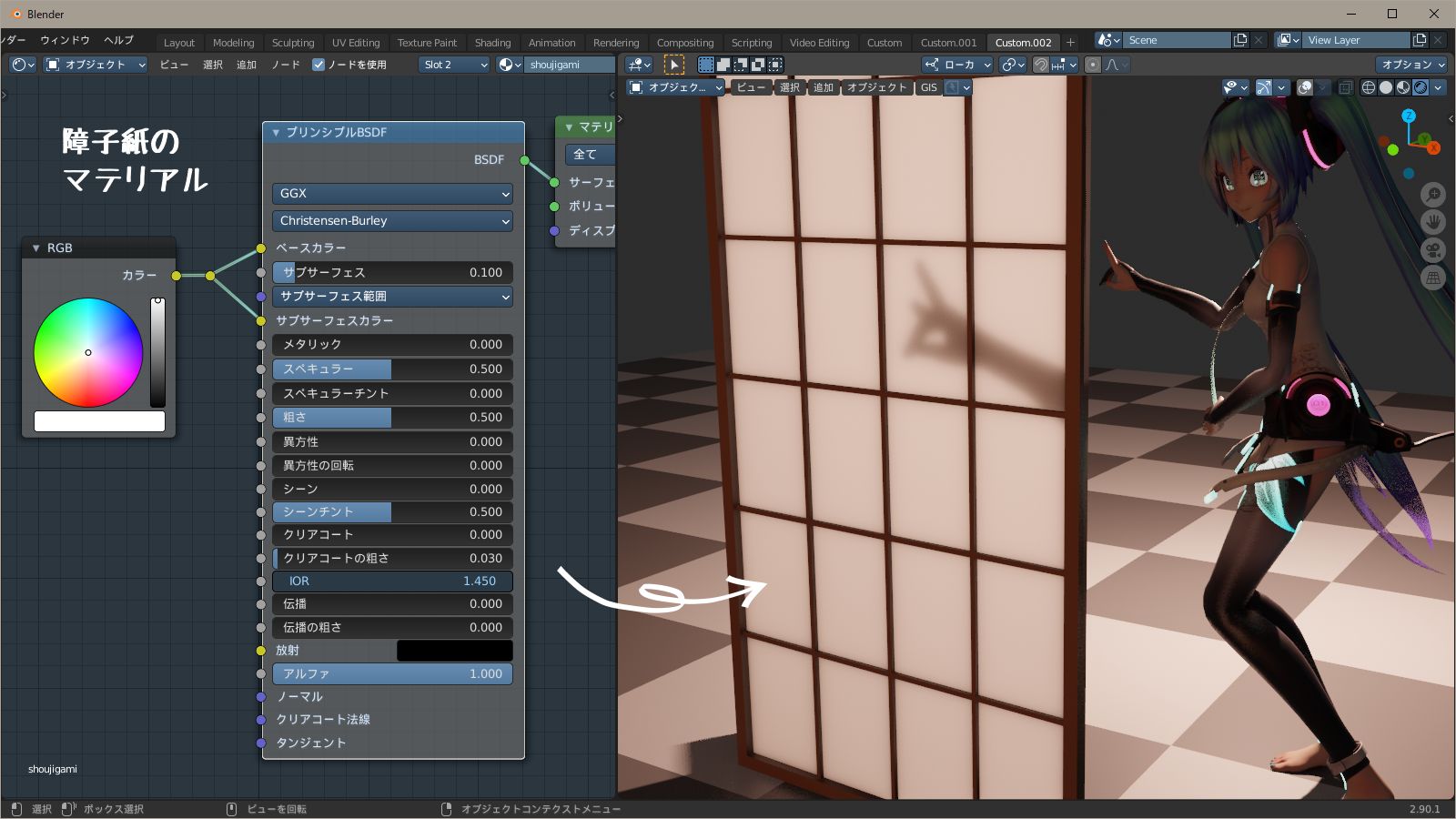Choose the 'invert selection' mode icon
Viewport: 1456px width, 819px height.
[x=758, y=65]
